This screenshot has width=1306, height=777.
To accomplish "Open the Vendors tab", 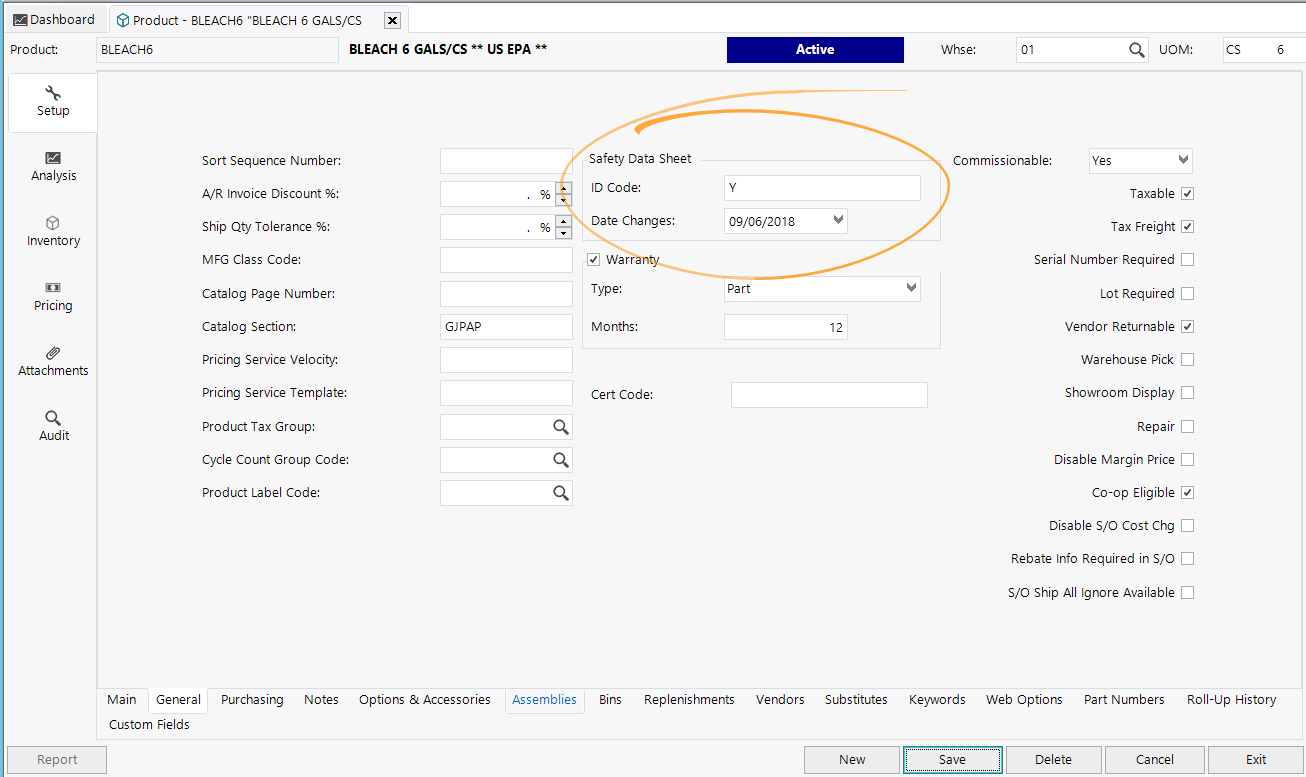I will (780, 699).
